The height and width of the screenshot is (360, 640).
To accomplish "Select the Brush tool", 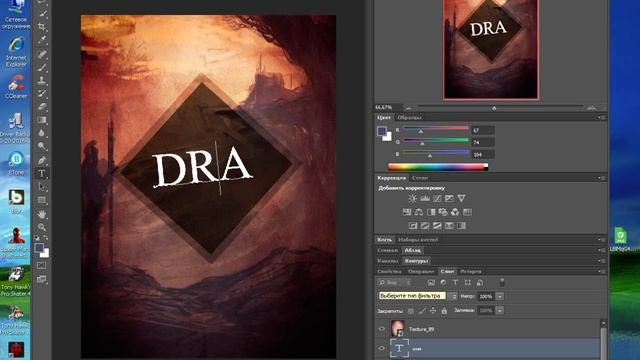I will [x=42, y=67].
